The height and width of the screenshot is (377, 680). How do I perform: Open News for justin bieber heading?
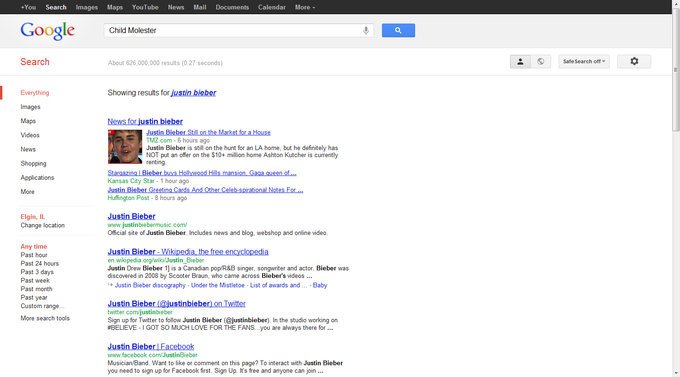click(x=145, y=121)
